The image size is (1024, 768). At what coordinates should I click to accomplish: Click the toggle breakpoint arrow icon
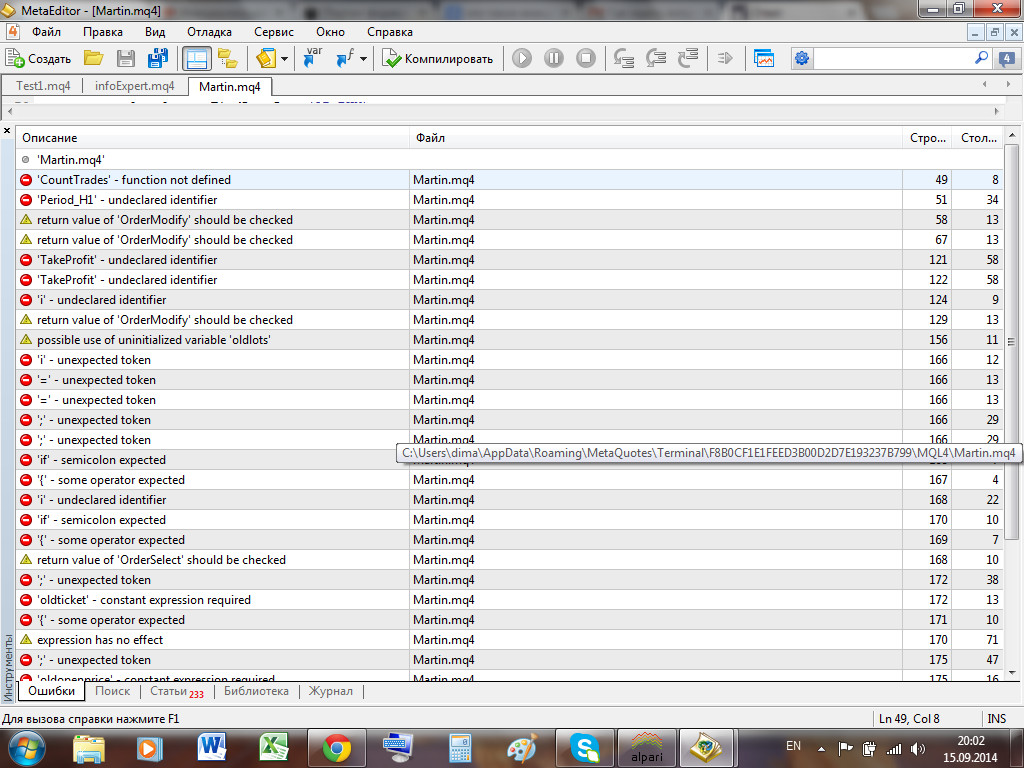[725, 59]
